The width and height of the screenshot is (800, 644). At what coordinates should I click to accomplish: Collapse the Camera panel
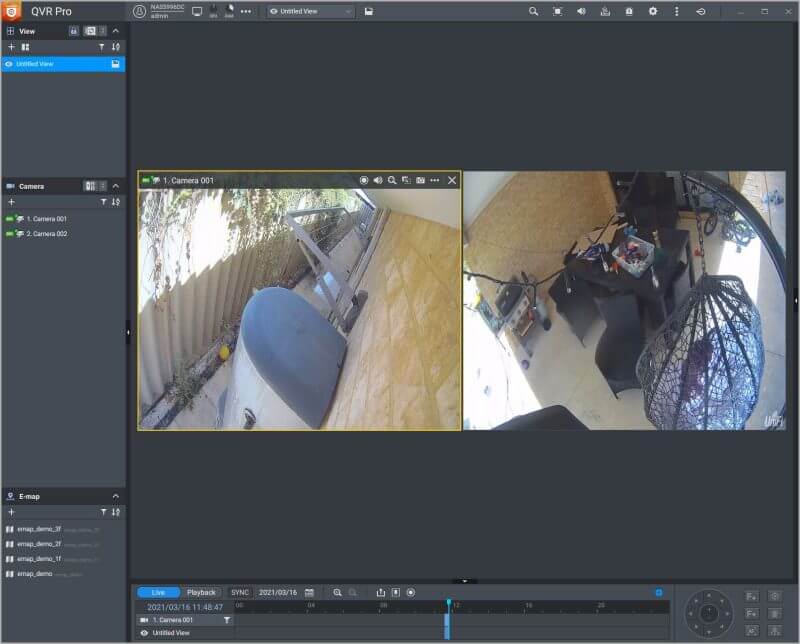pyautogui.click(x=115, y=186)
